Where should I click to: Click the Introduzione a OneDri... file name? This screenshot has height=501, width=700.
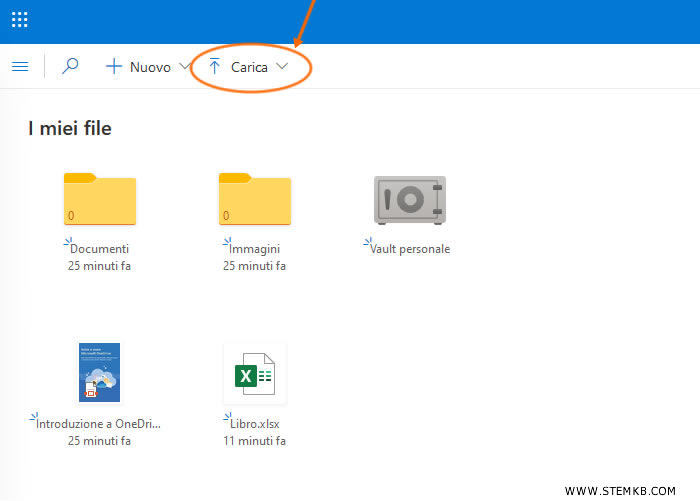tap(98, 423)
